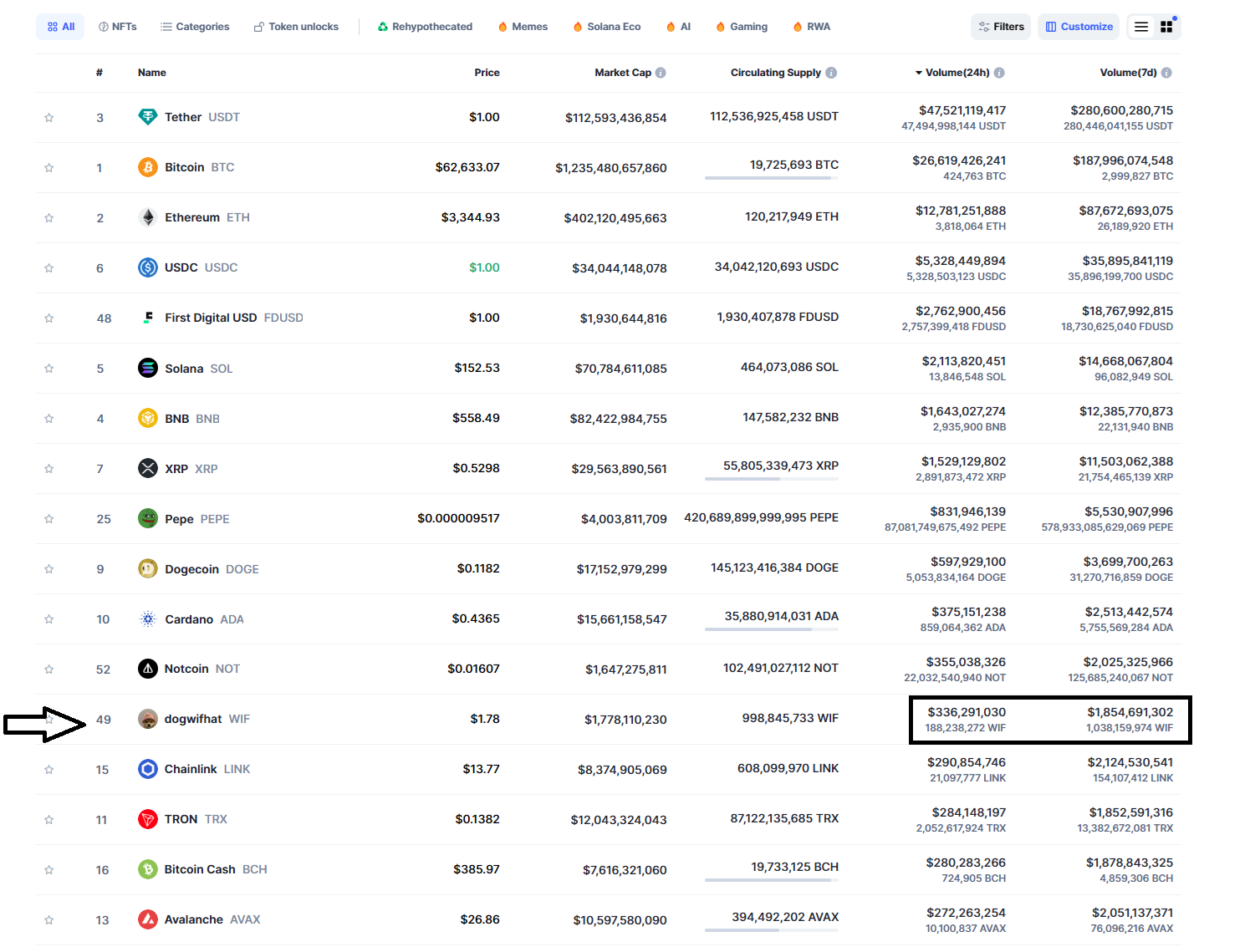Select the Solana Eco category filter

[x=606, y=27]
